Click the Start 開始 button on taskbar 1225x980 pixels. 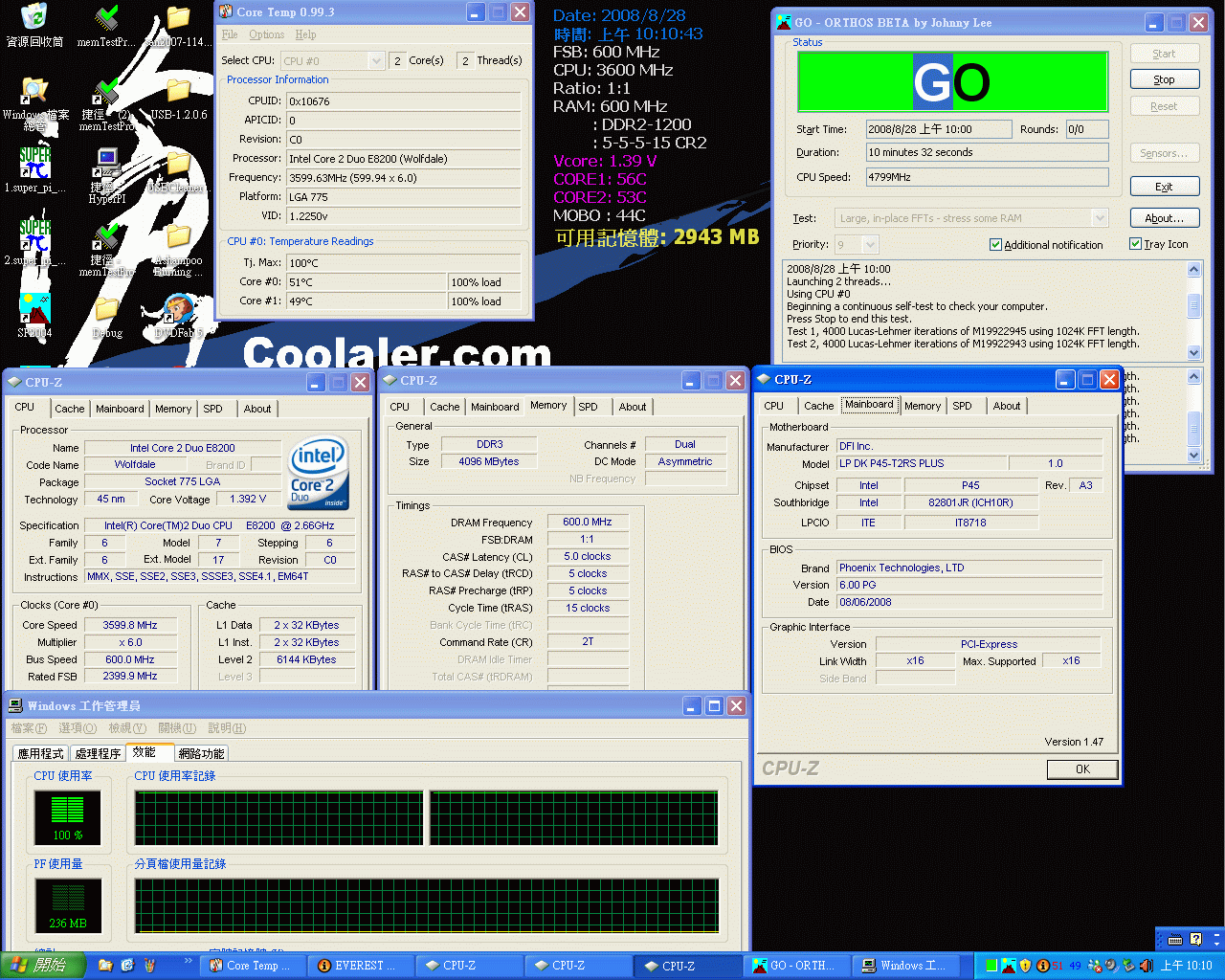tap(43, 966)
